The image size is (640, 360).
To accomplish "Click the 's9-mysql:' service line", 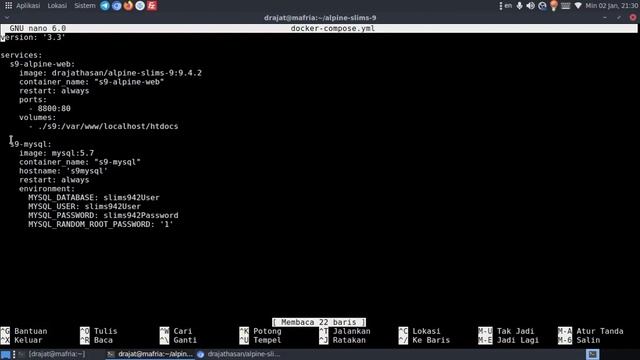I will click(x=31, y=144).
